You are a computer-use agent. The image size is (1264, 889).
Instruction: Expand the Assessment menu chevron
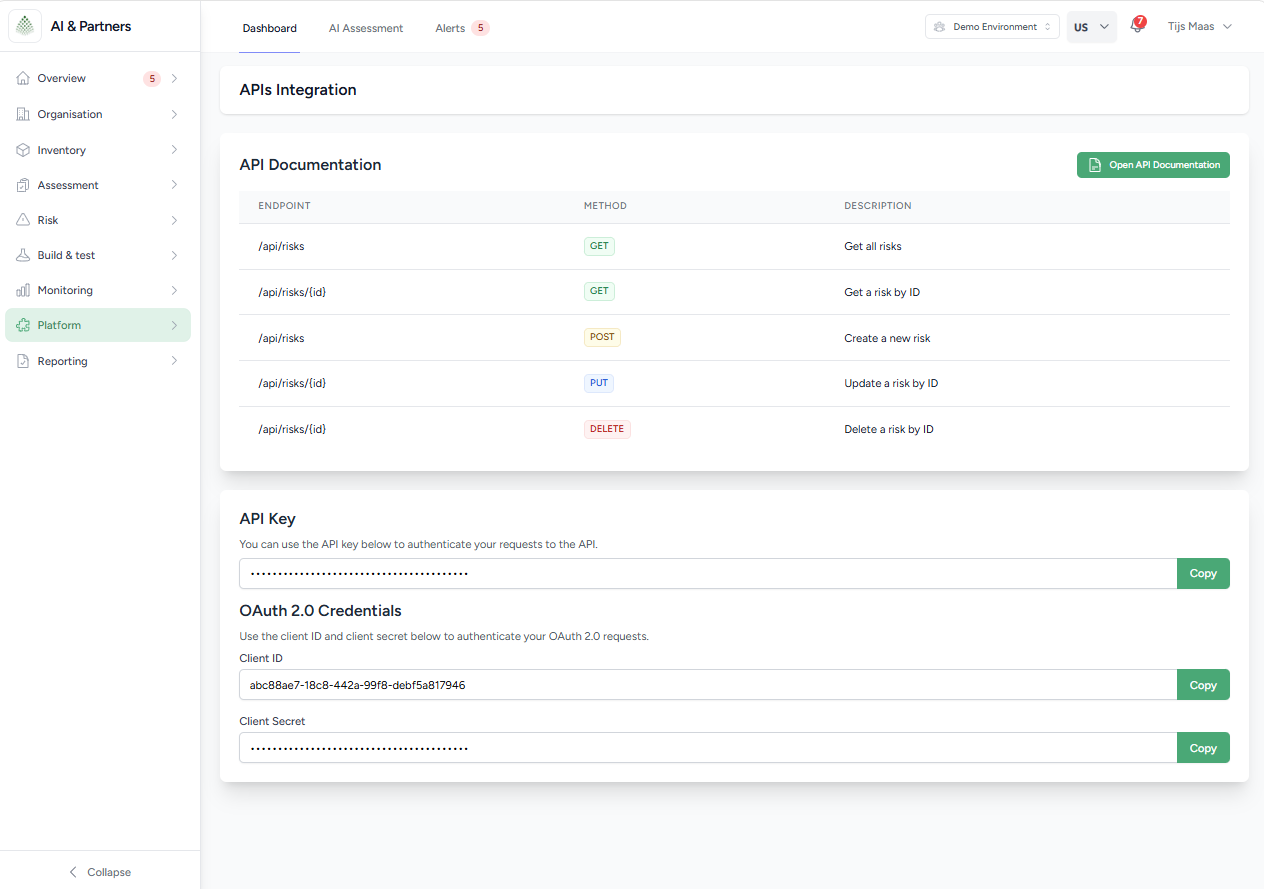tap(174, 185)
